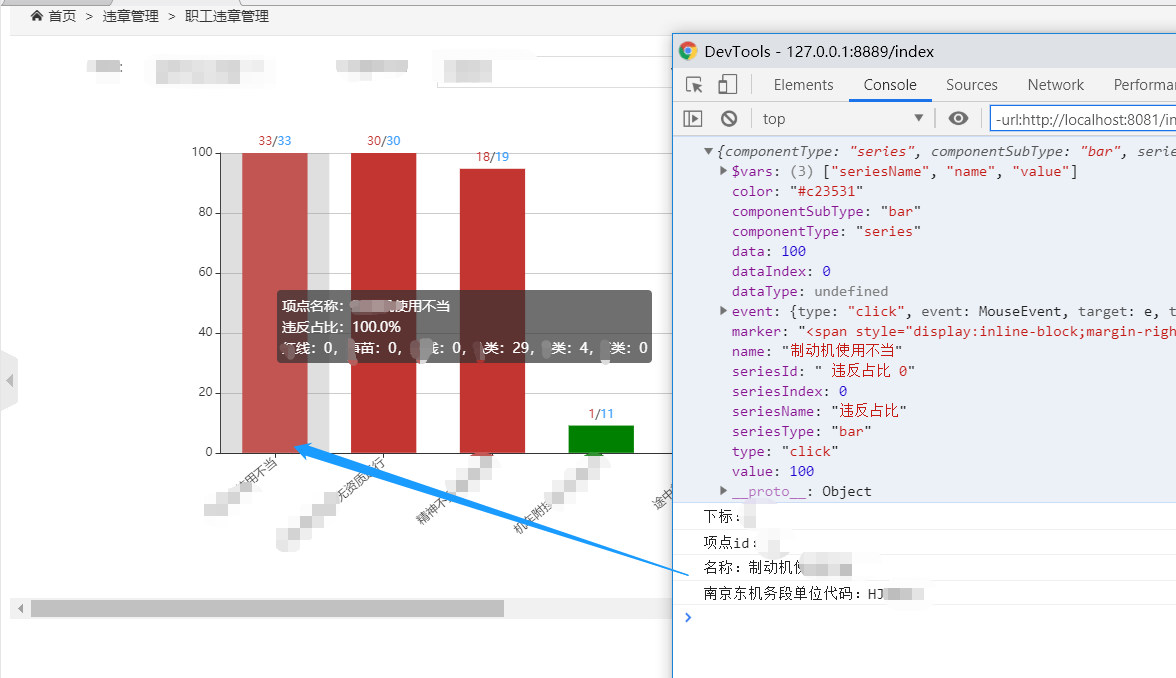Open the Sources tab

tap(971, 85)
